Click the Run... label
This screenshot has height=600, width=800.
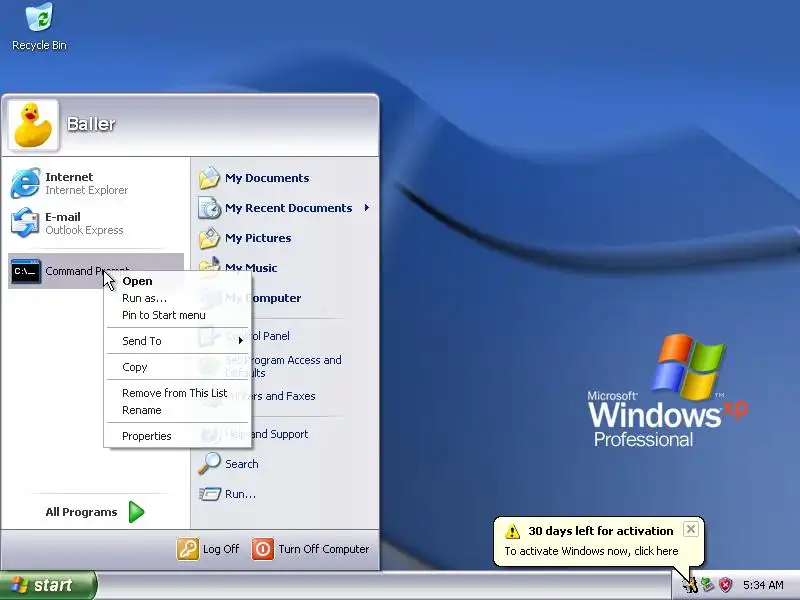[x=240, y=494]
